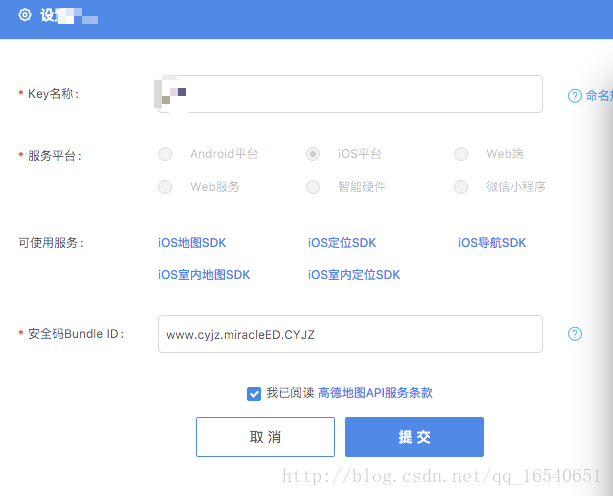Select the 智能硬件 radio button
Viewport: 613px width, 496px height.
313,187
